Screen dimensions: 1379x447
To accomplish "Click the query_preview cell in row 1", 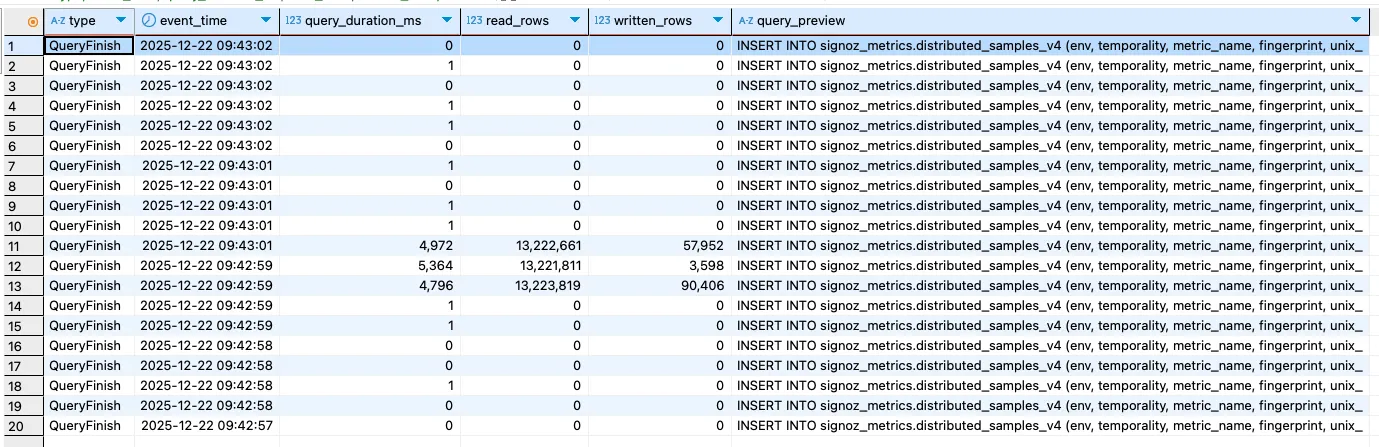I will (1050, 45).
